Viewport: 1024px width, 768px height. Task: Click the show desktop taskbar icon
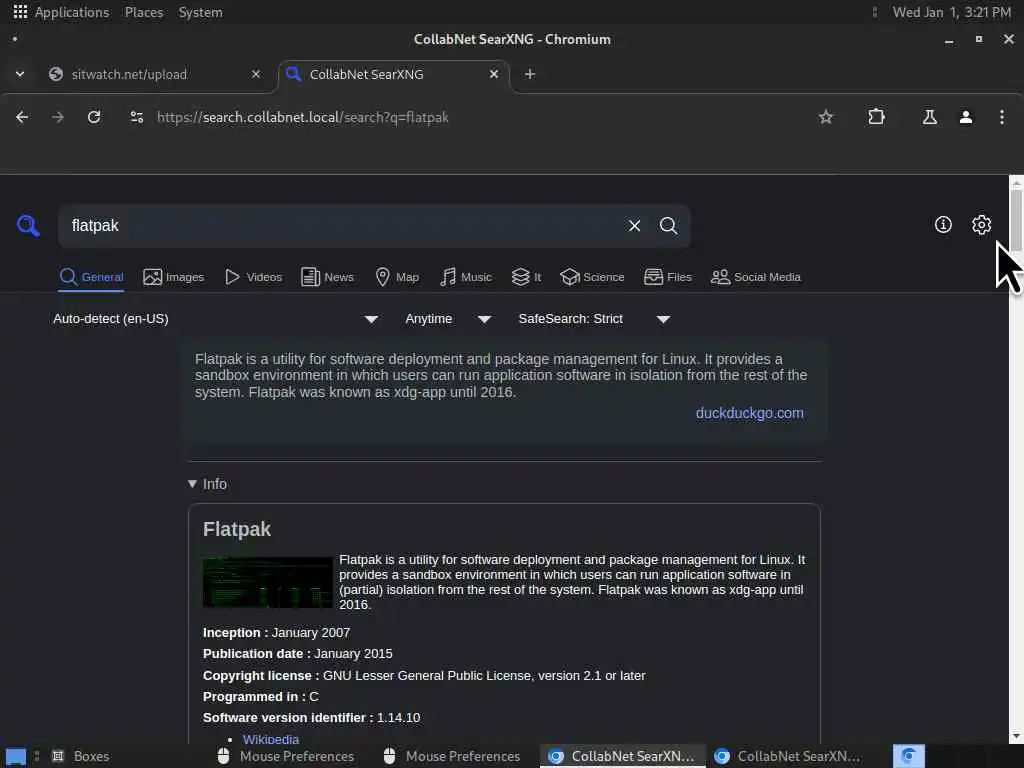point(16,756)
